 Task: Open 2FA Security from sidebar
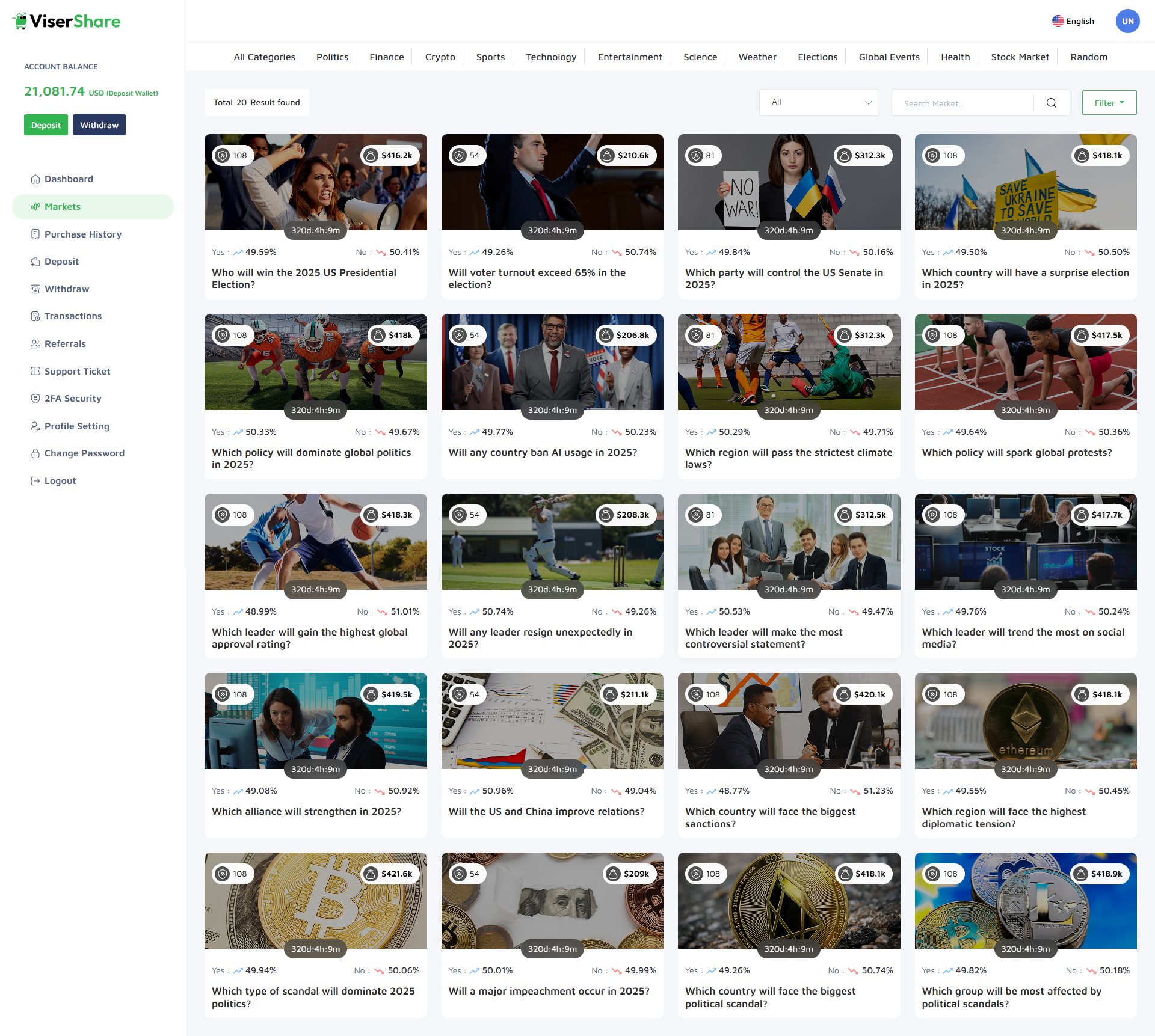coord(73,399)
